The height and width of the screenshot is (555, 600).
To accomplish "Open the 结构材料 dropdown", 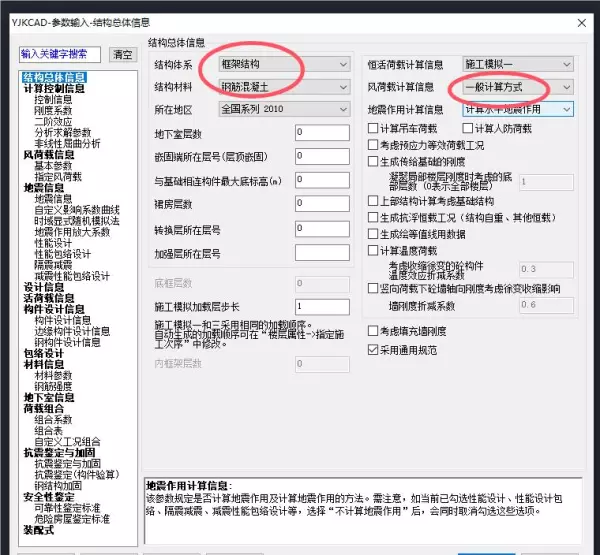I will tap(284, 87).
